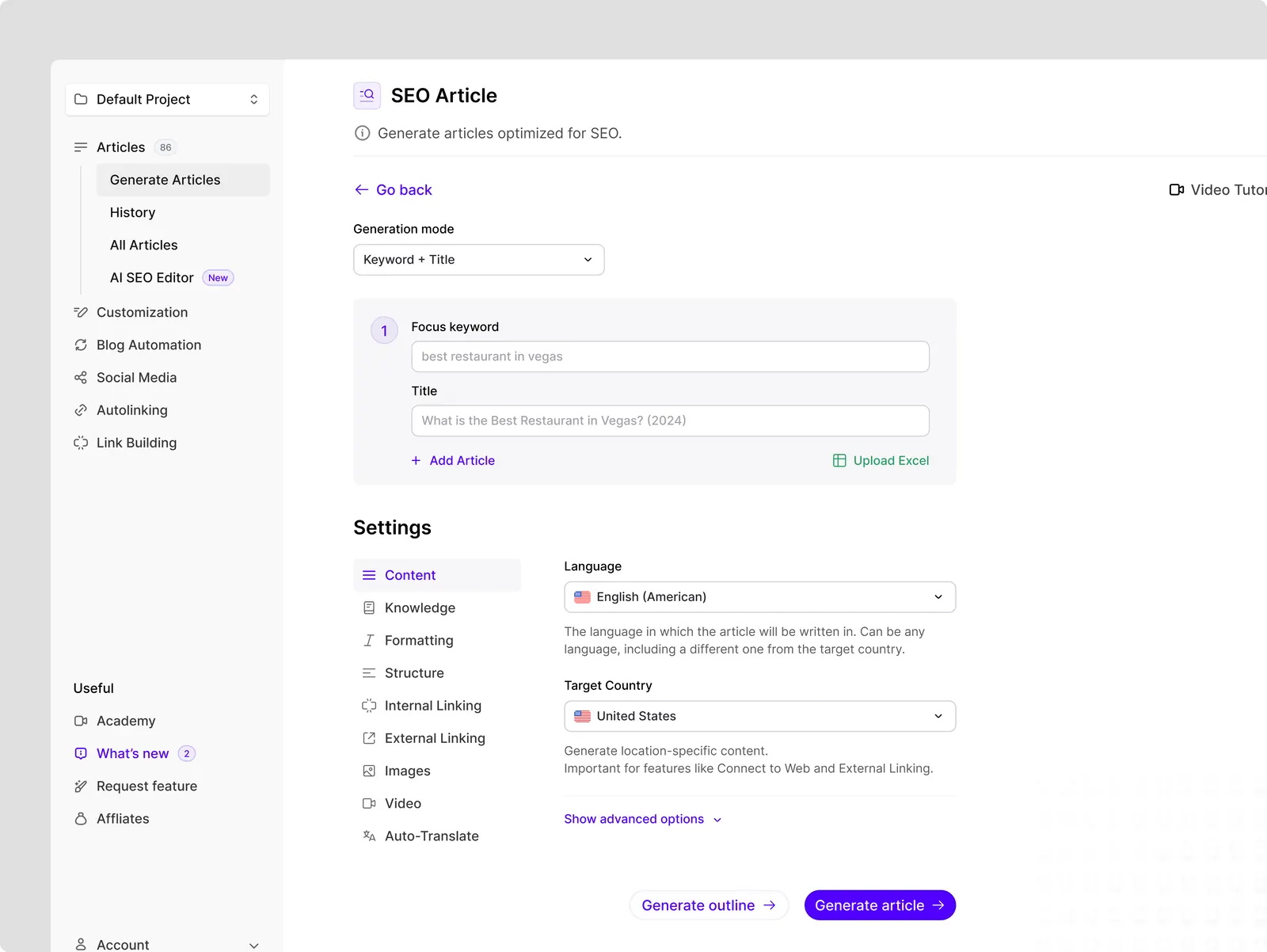The image size is (1267, 952).
Task: Open the Target Country dropdown
Action: click(x=760, y=716)
